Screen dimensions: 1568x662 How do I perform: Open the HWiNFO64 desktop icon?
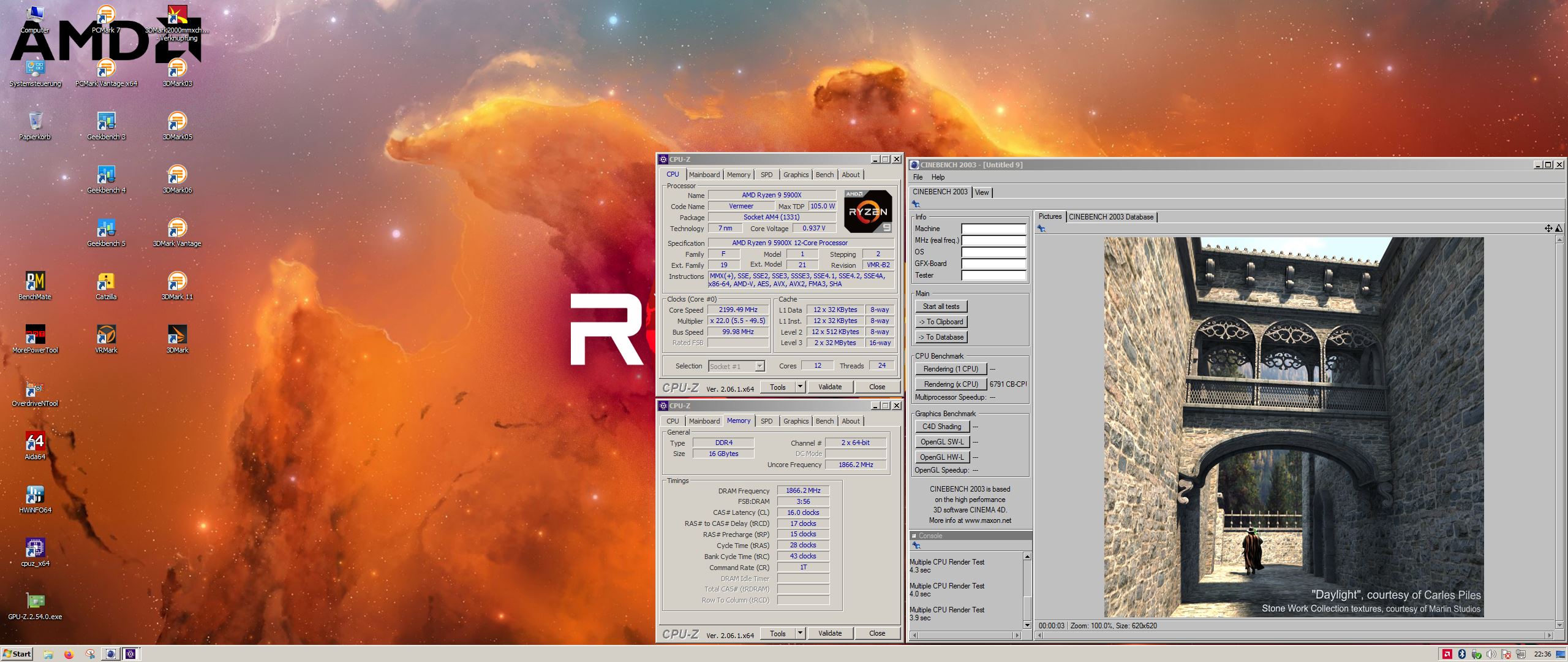click(x=35, y=499)
